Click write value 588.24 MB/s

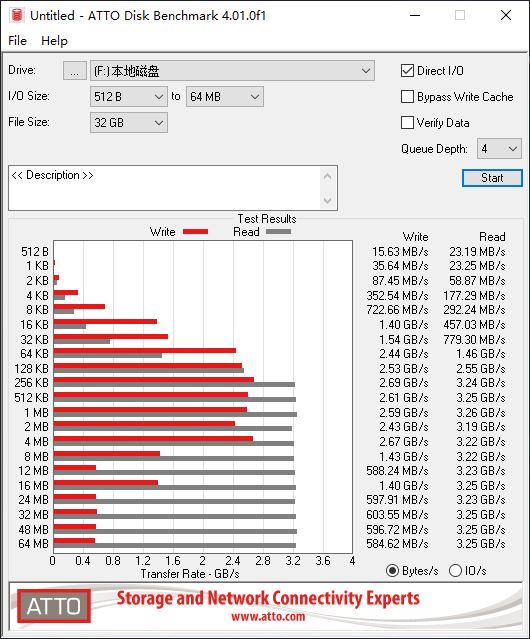click(397, 471)
